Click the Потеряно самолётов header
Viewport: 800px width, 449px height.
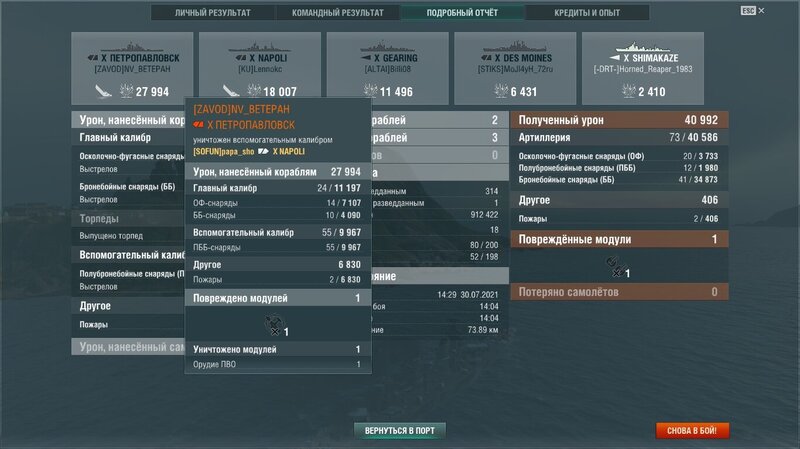[619, 292]
